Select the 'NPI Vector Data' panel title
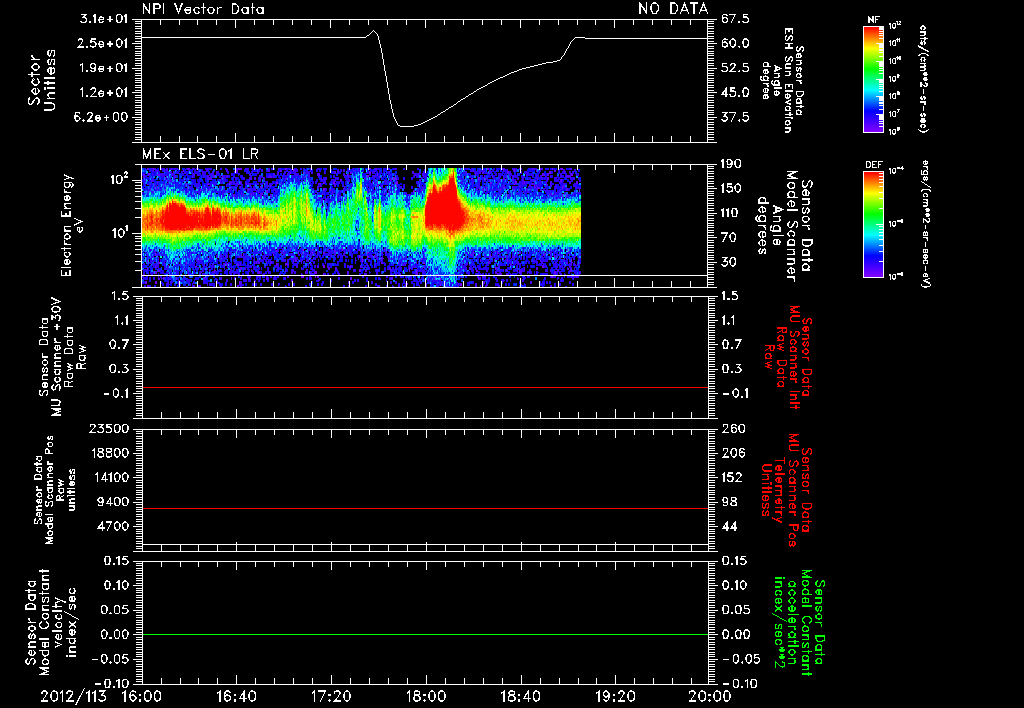Image resolution: width=1024 pixels, height=708 pixels. coord(203,9)
